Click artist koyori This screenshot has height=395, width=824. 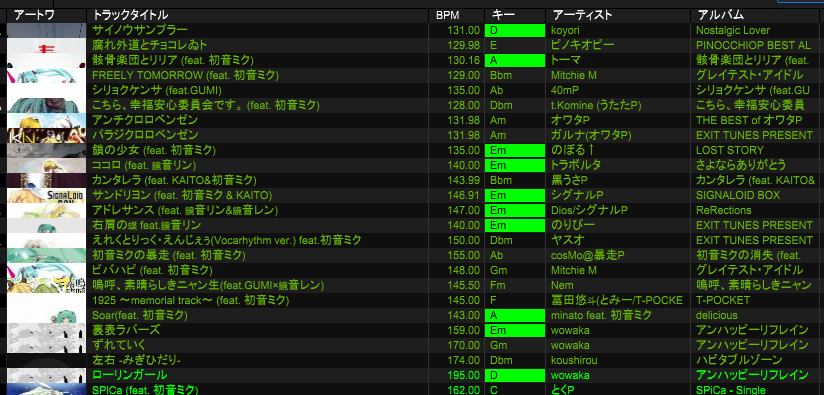[x=565, y=30]
